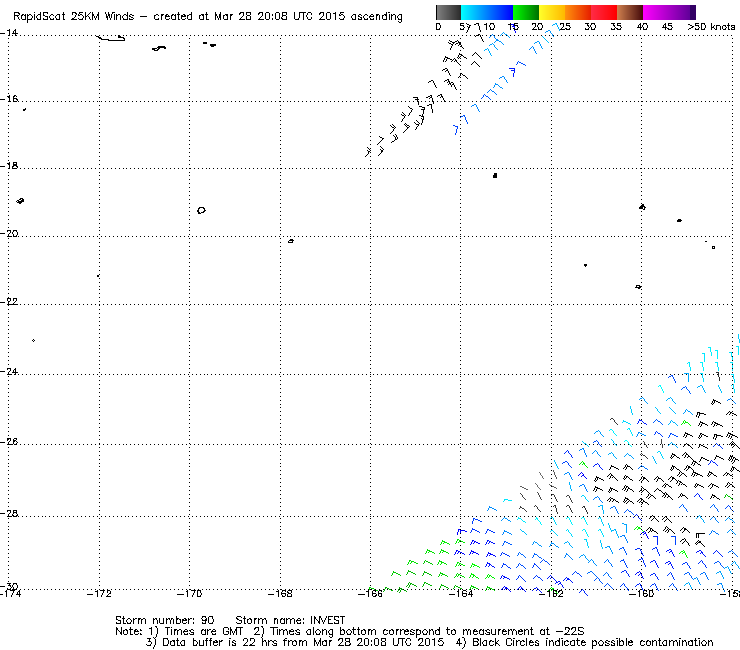Click the "-160" longitude axis label
This screenshot has width=740, height=650.
pyautogui.click(x=641, y=594)
